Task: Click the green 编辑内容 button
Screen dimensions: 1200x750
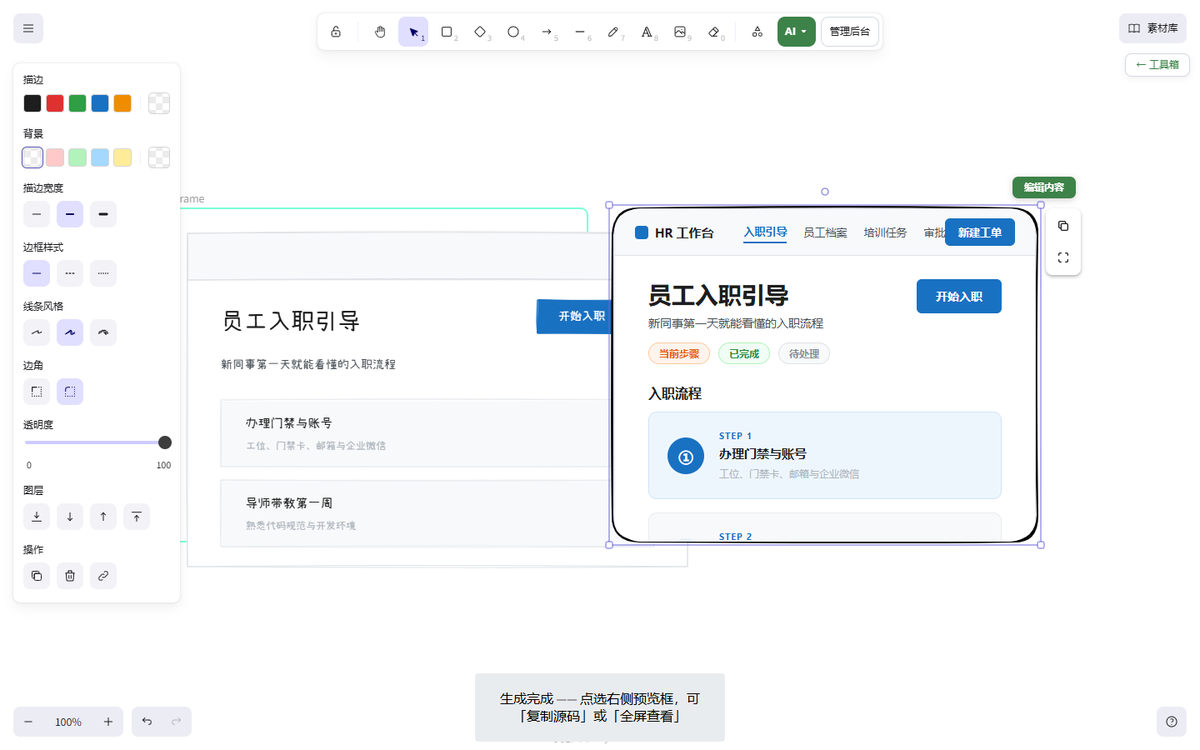Action: tap(1044, 187)
